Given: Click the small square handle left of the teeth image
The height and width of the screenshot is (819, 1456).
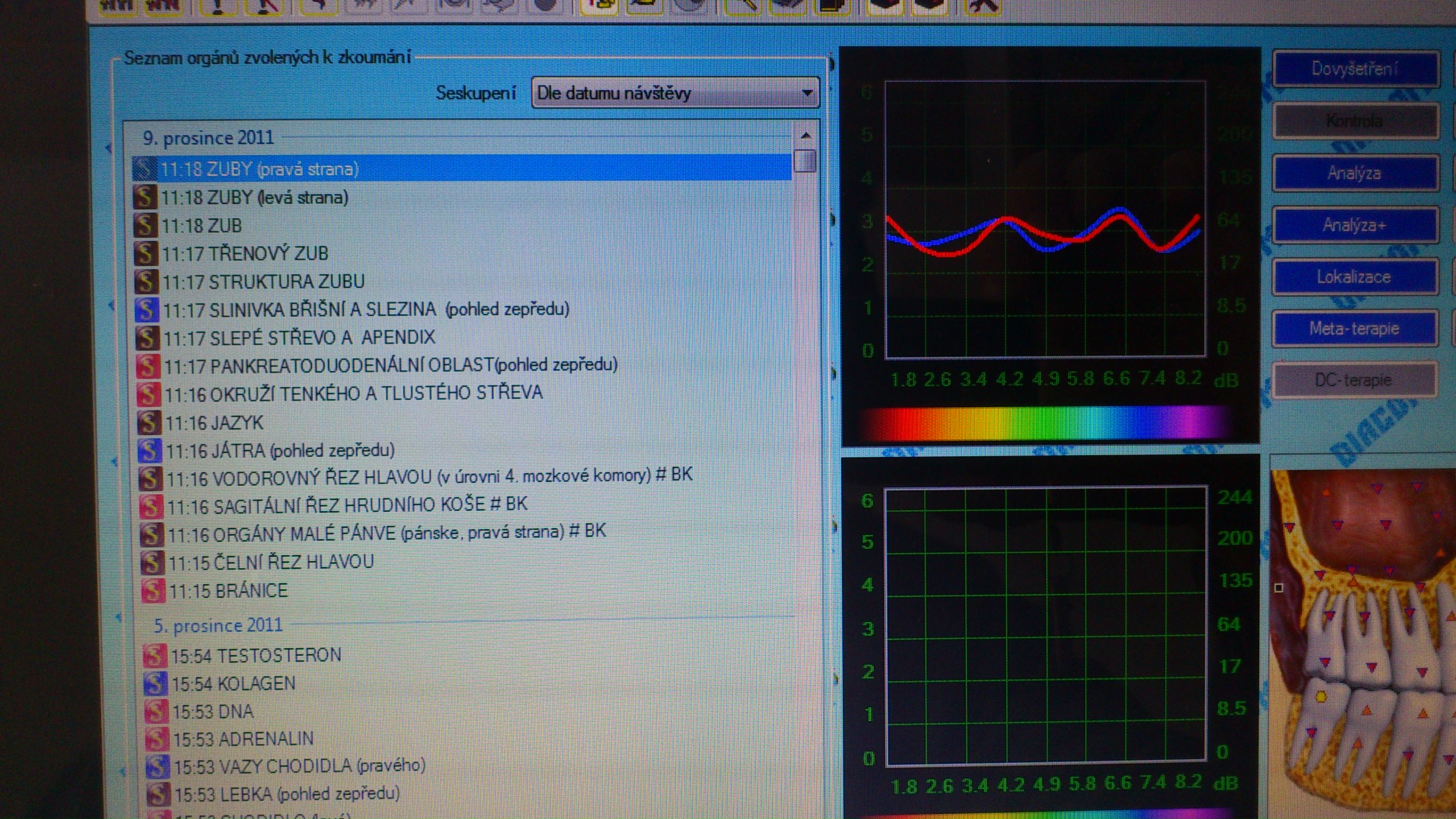Looking at the screenshot, I should point(1279,588).
